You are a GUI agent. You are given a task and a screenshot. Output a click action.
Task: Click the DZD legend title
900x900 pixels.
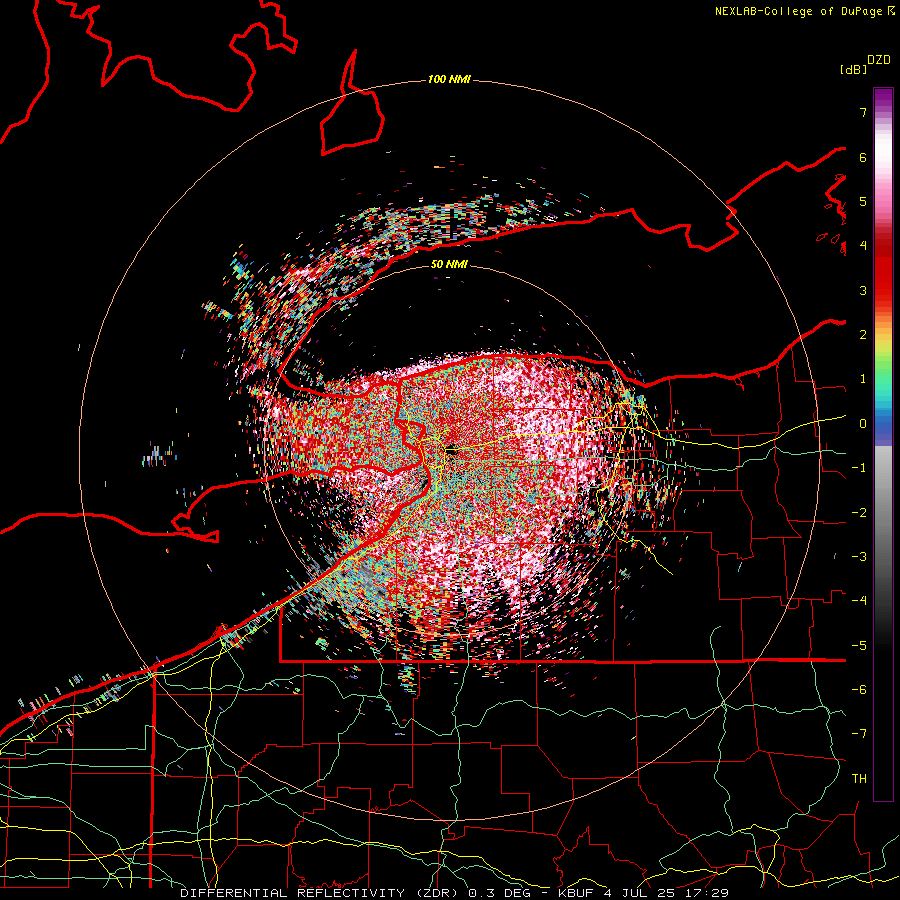click(x=879, y=60)
